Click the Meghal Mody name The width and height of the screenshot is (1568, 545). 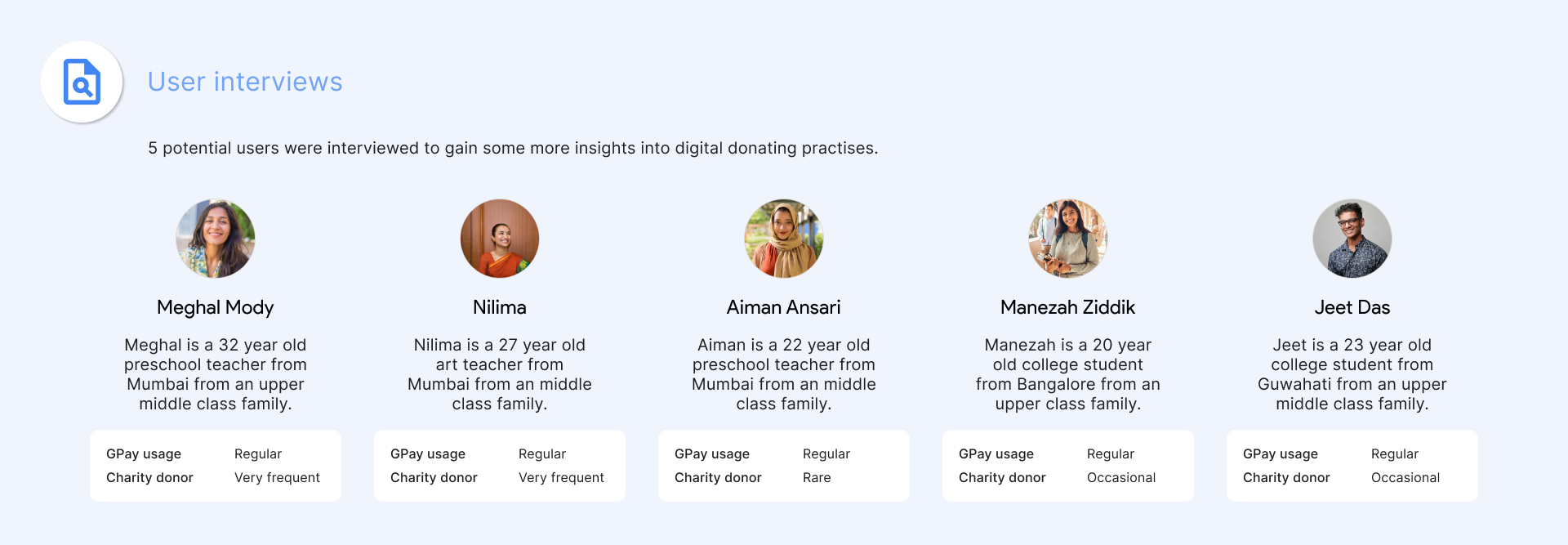[216, 308]
